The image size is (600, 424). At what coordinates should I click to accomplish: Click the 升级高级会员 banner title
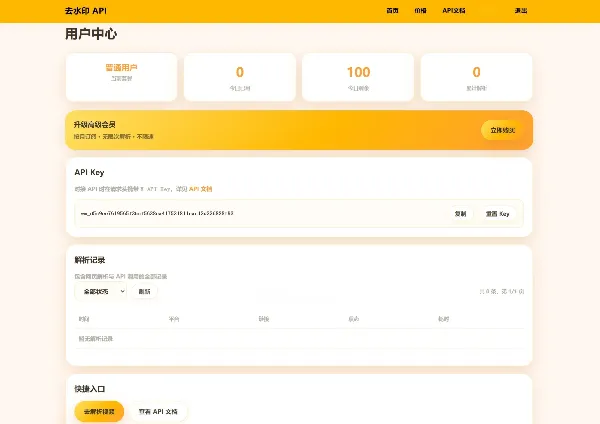(95, 124)
